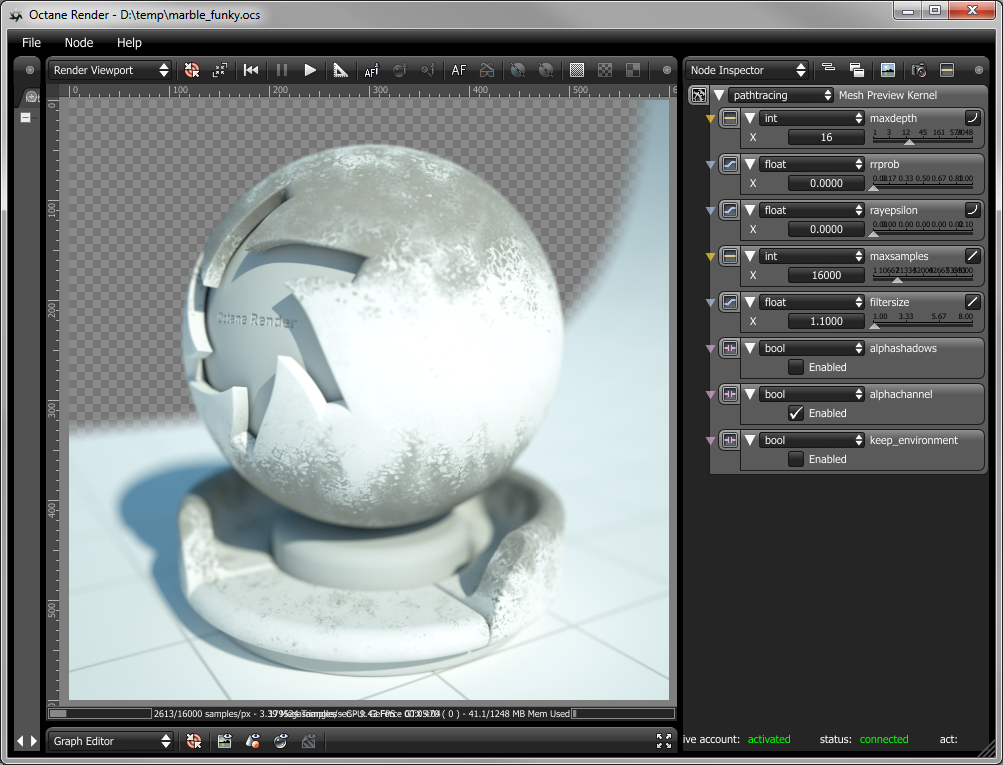This screenshot has width=1003, height=765.
Task: Uncheck the alphachannel Enabled checkbox
Action: 796,413
